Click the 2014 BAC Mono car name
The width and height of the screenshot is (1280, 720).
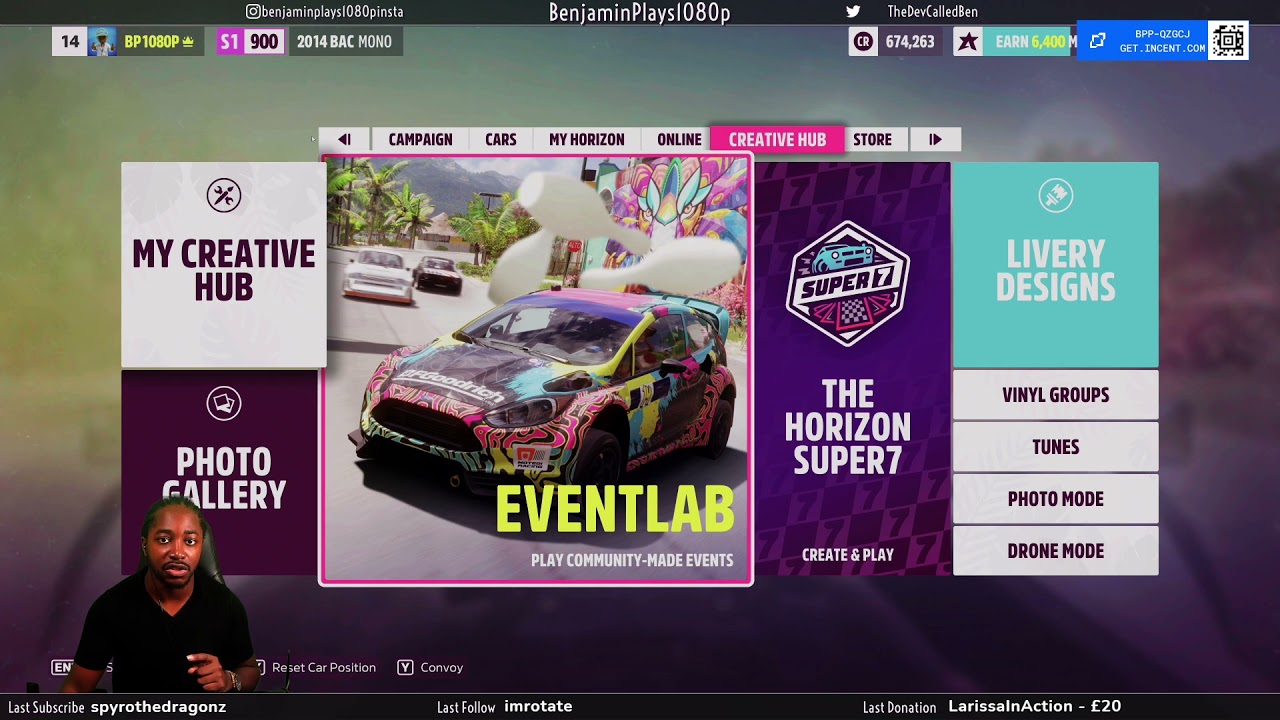pos(344,42)
